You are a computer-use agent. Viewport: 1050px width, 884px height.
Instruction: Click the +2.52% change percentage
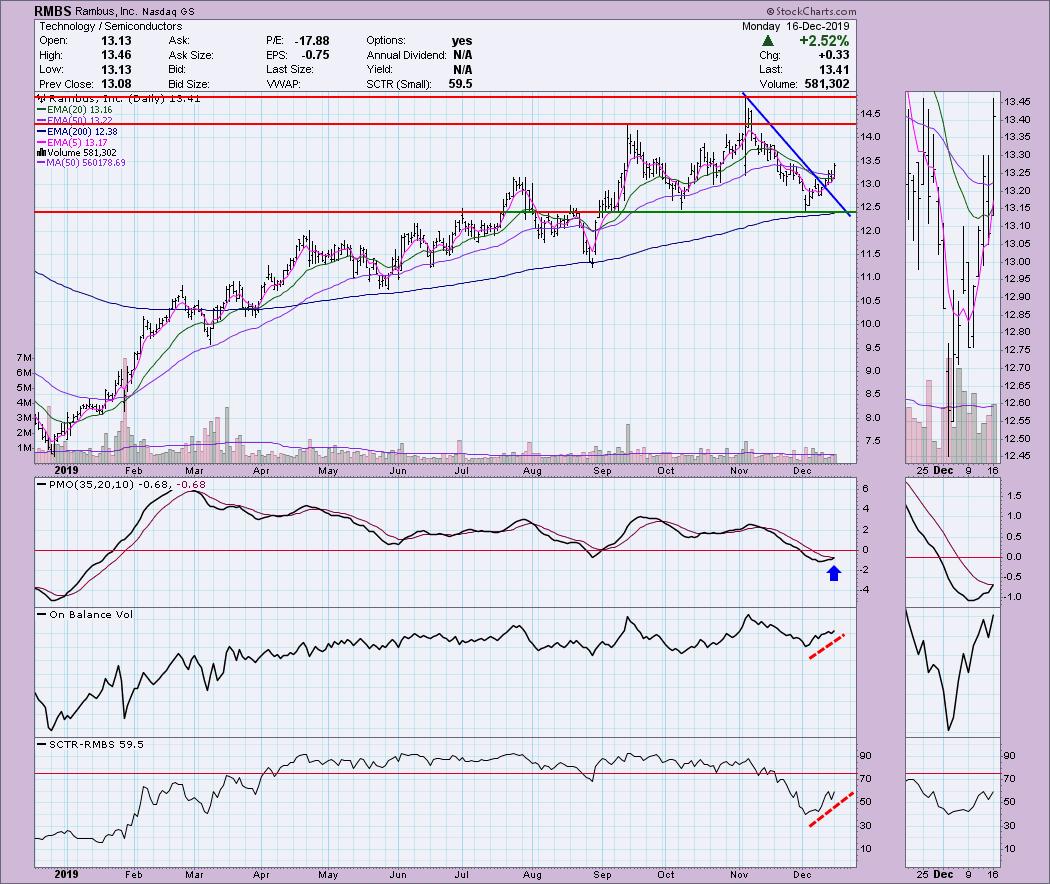coord(824,41)
